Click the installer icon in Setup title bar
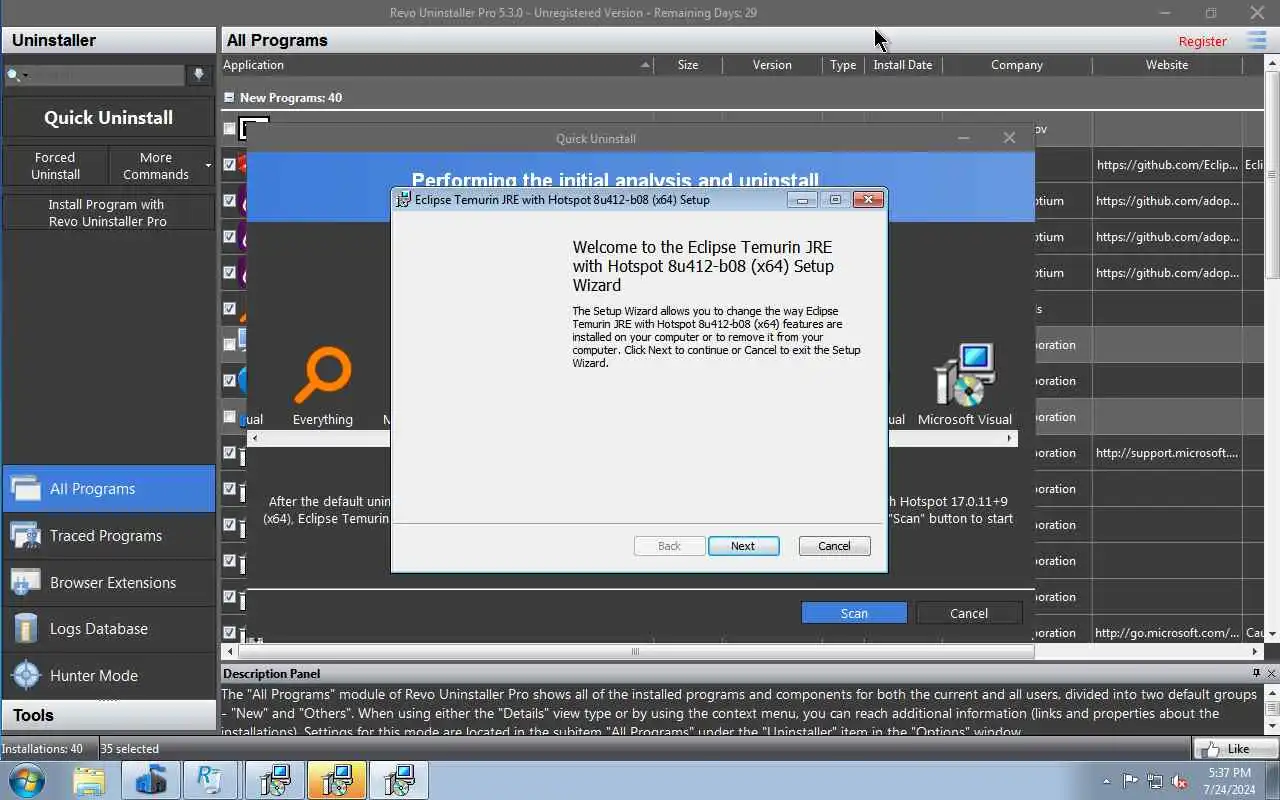 click(403, 199)
